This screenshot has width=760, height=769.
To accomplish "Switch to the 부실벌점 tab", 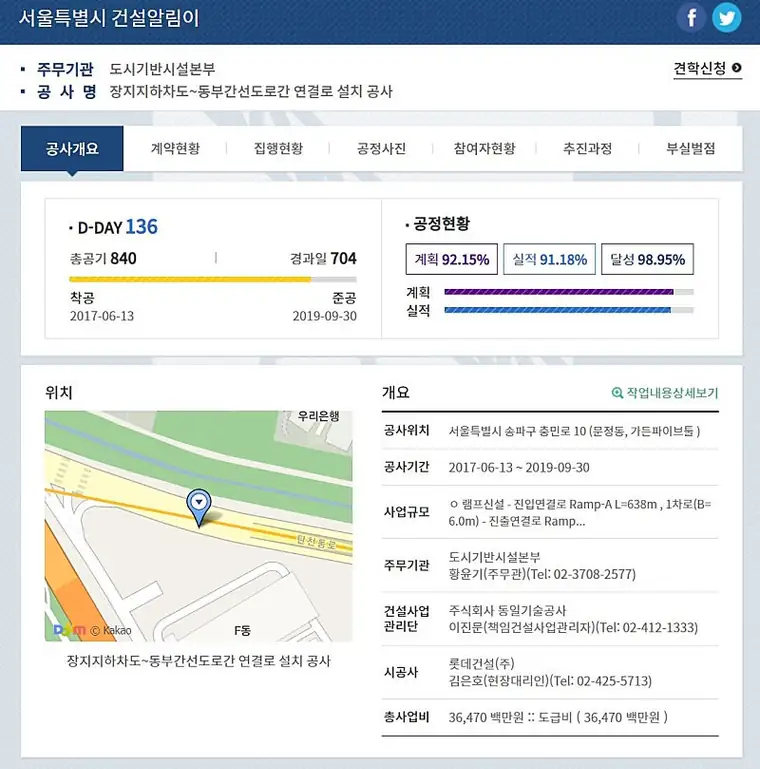I will pos(690,149).
